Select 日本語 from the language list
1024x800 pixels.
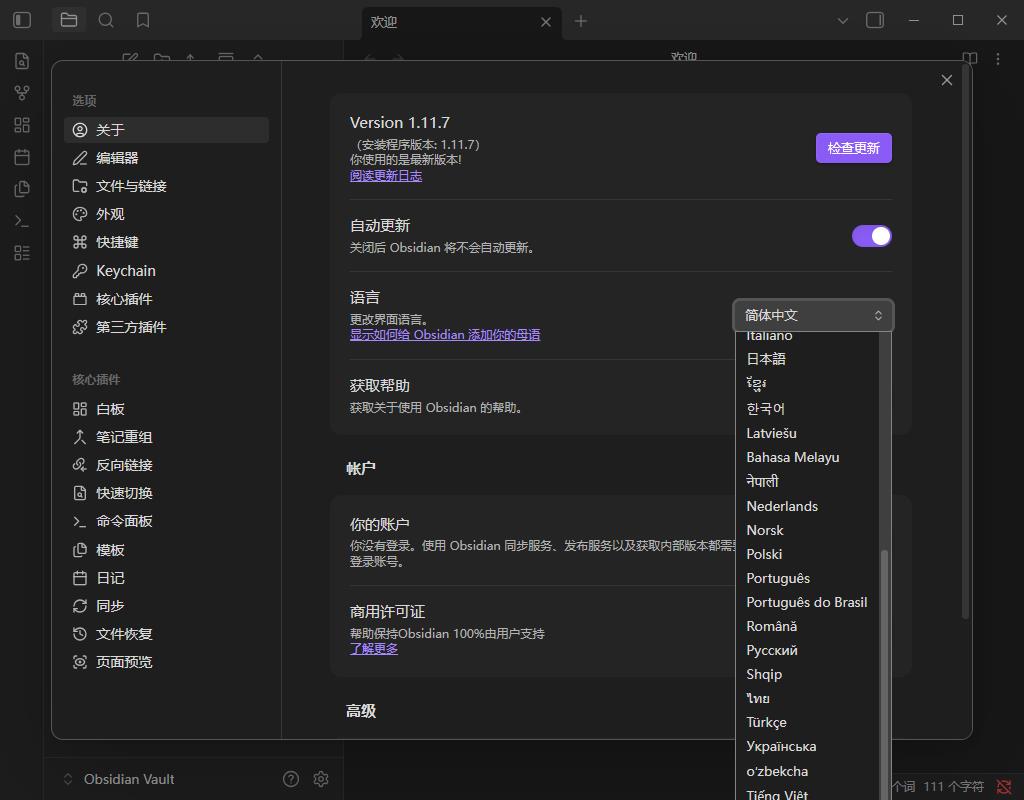[x=766, y=359]
